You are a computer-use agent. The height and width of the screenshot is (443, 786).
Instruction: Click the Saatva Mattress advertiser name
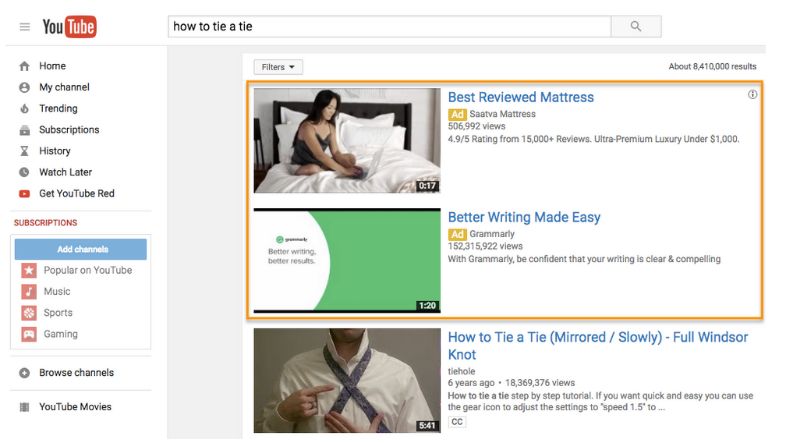click(x=502, y=114)
